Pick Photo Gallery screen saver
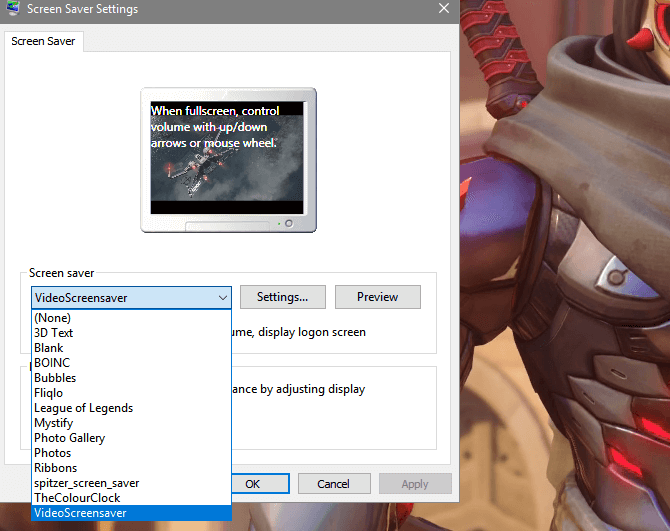Viewport: 670px width, 531px height. coord(69,438)
